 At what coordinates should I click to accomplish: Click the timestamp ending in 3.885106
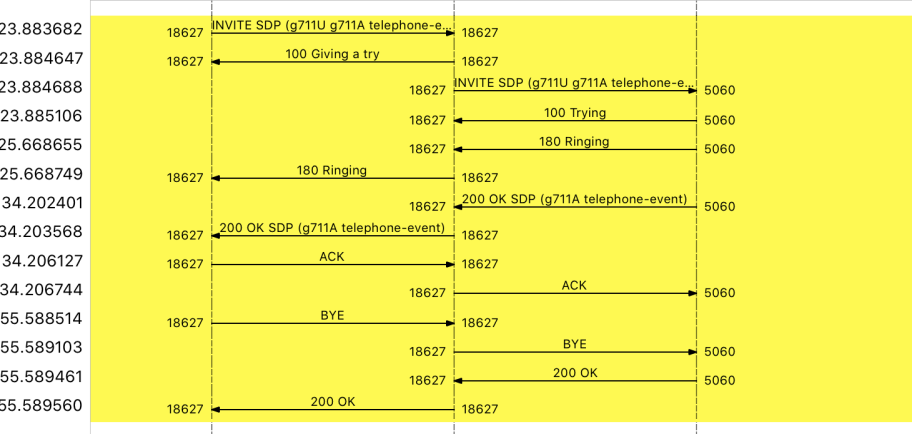tap(42, 116)
